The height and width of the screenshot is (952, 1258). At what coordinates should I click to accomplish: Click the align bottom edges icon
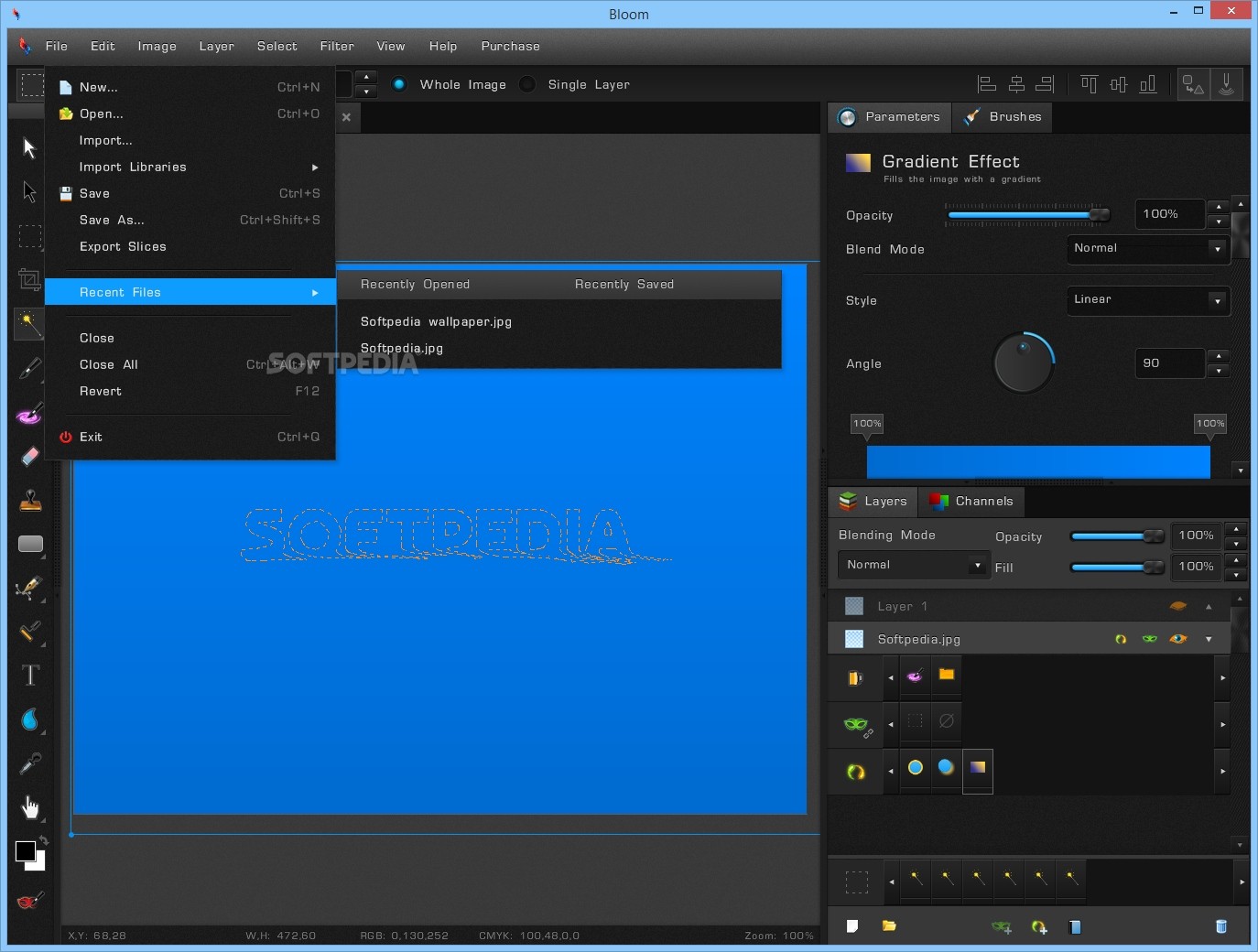click(x=1147, y=84)
